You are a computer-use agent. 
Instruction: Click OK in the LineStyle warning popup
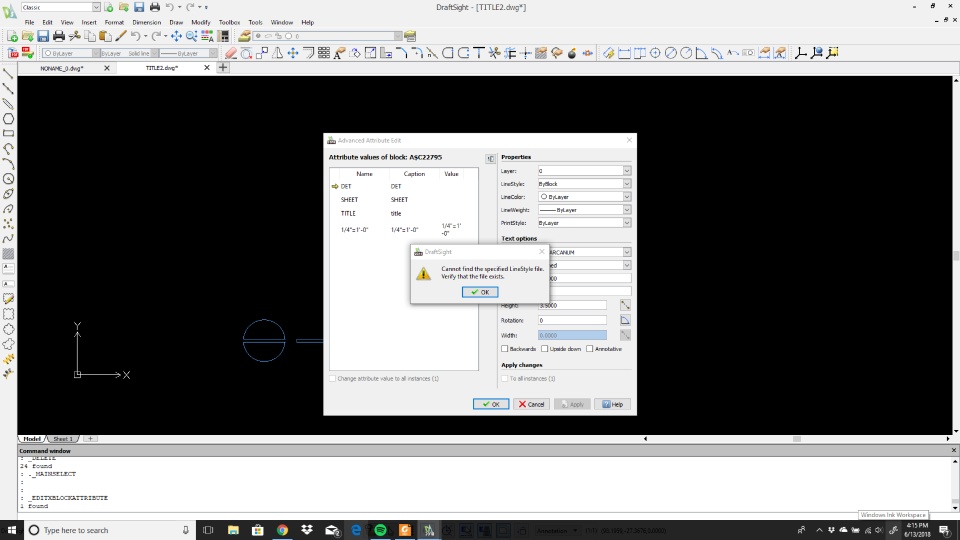(x=480, y=292)
